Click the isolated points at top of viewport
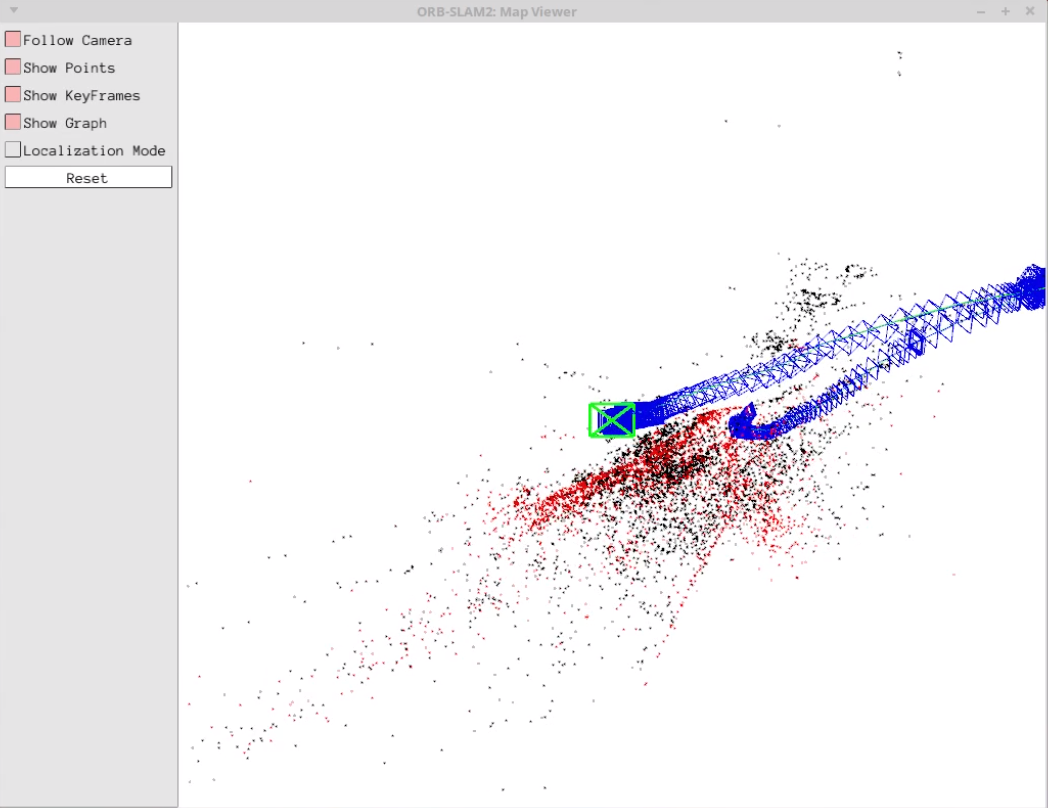Viewport: 1048px width, 808px height. coord(899,58)
